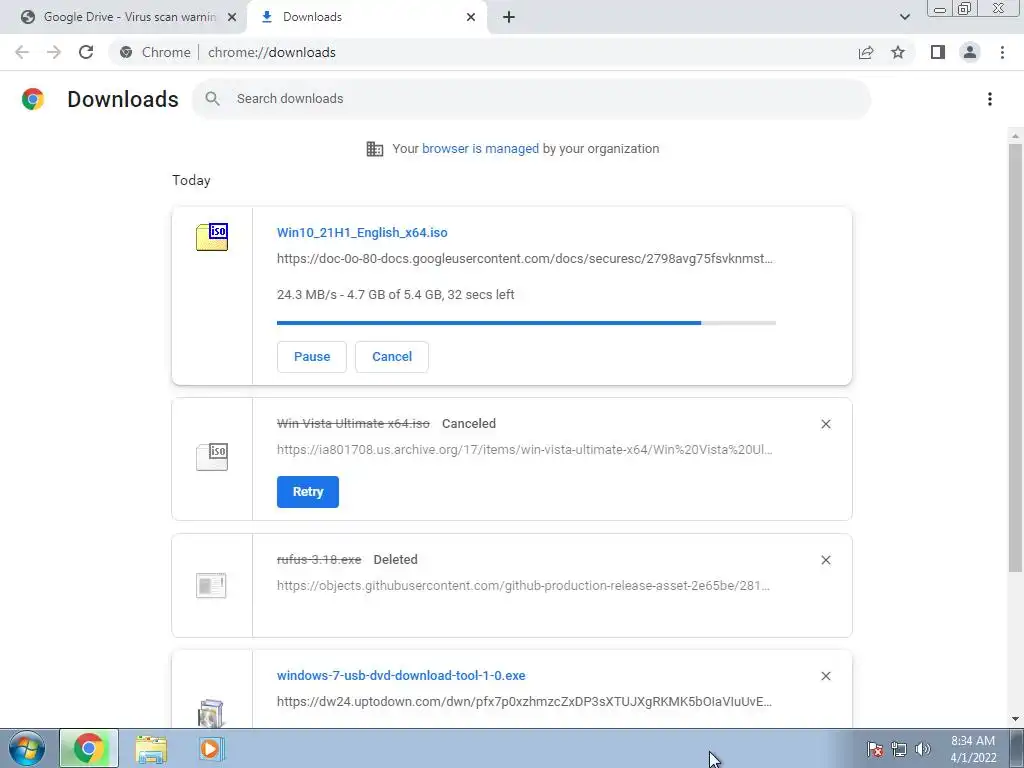Open Chrome's three-dot main menu
1024x768 pixels.
tap(1002, 52)
